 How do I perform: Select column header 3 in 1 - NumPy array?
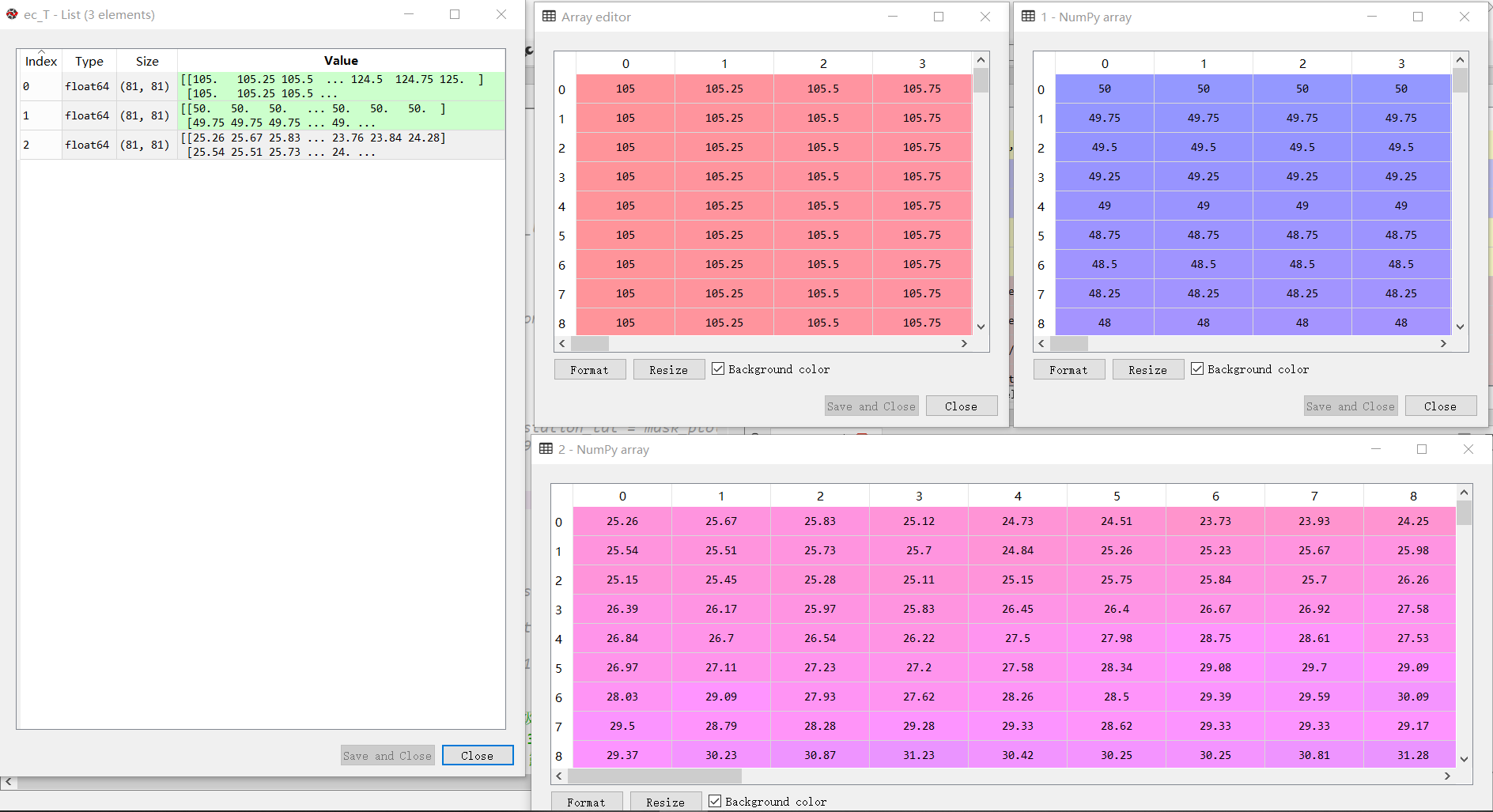coord(1401,62)
